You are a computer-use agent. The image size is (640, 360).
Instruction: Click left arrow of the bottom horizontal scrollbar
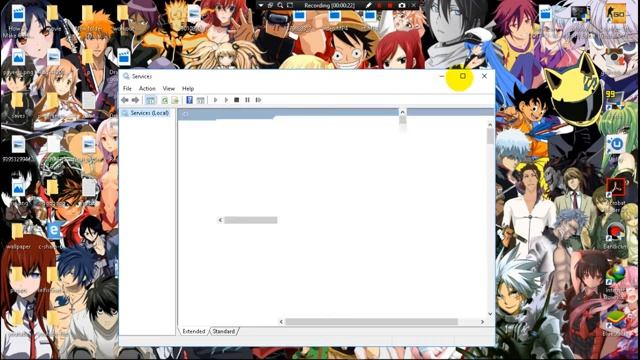281,322
